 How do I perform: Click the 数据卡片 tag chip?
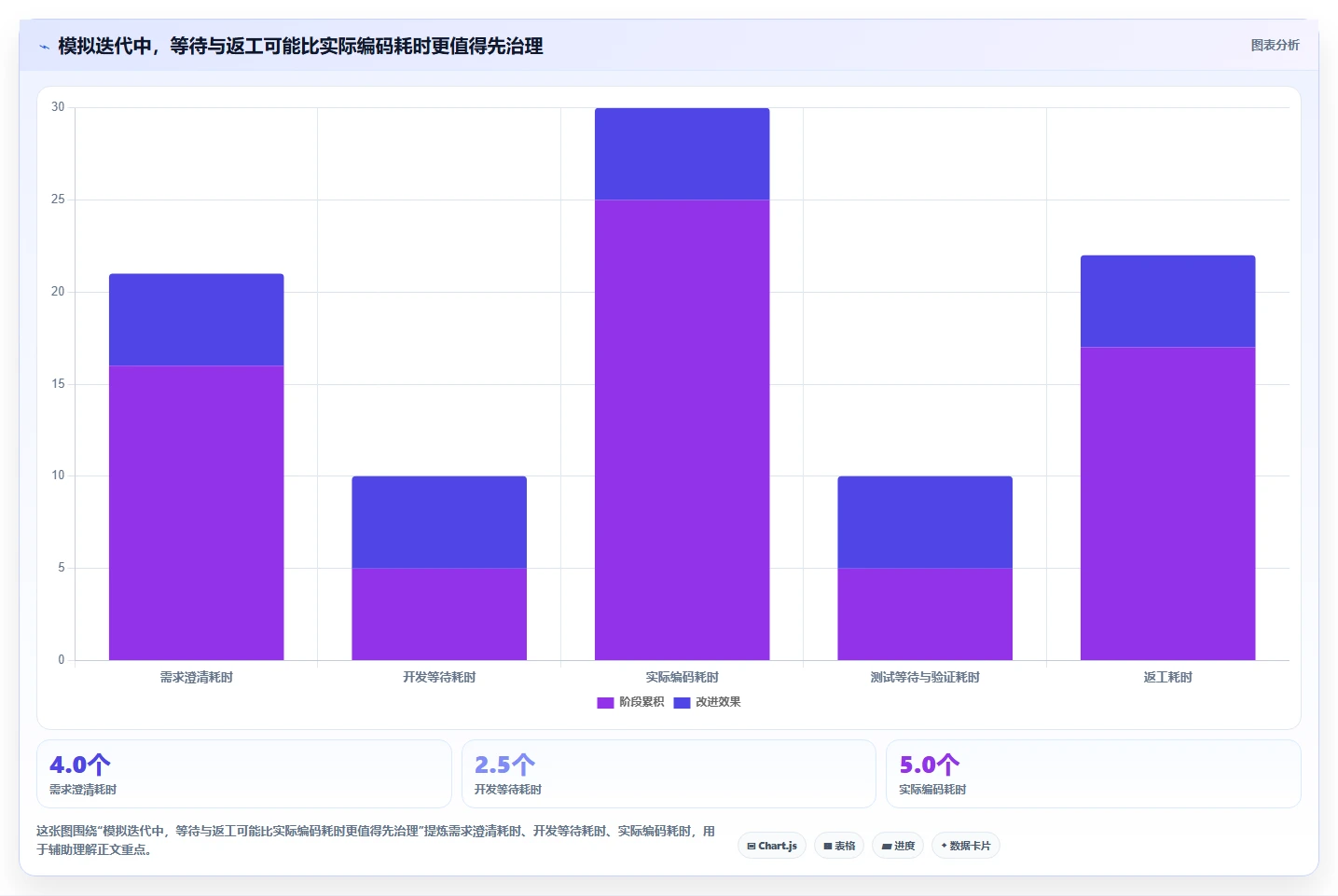[x=966, y=846]
